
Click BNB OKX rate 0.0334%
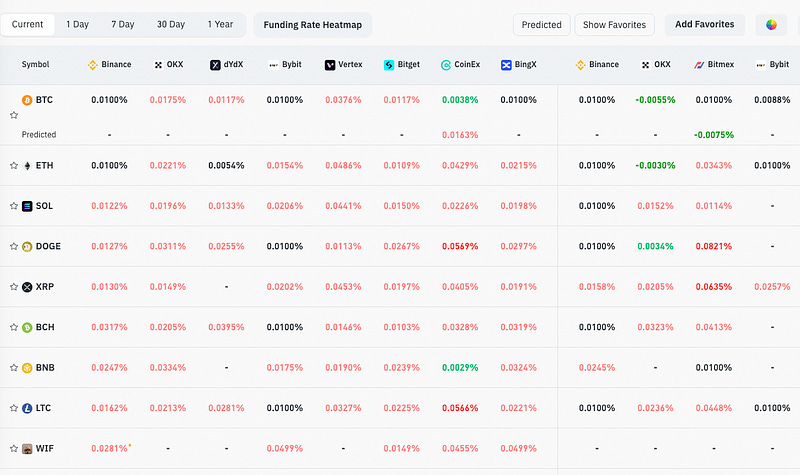coord(168,367)
